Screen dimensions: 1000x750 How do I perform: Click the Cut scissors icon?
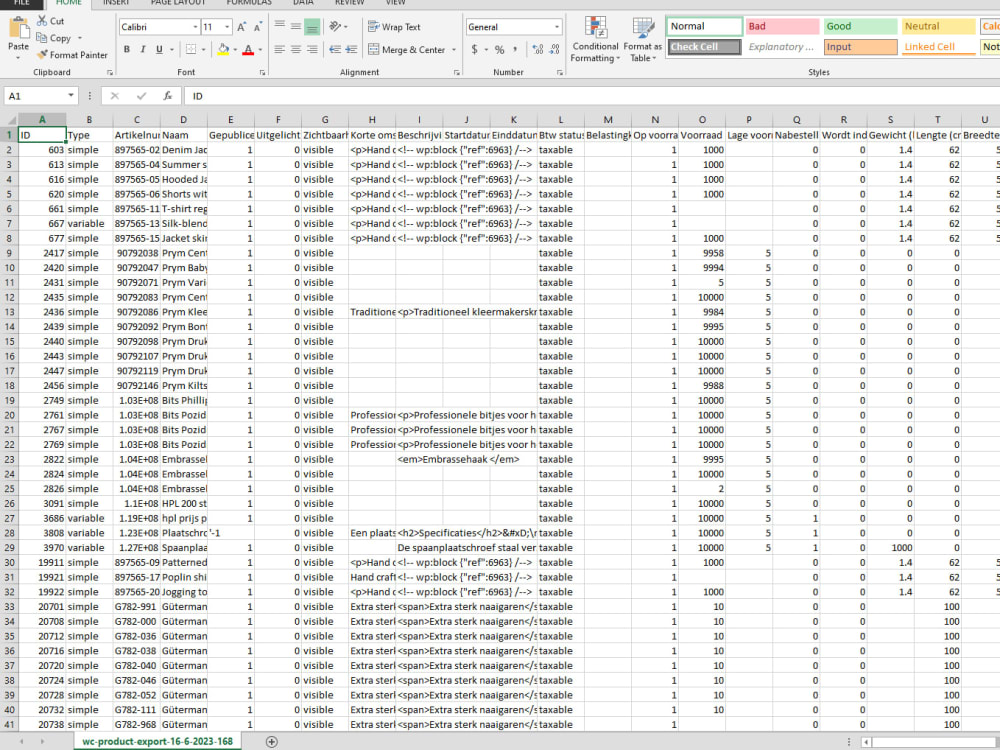(x=42, y=21)
